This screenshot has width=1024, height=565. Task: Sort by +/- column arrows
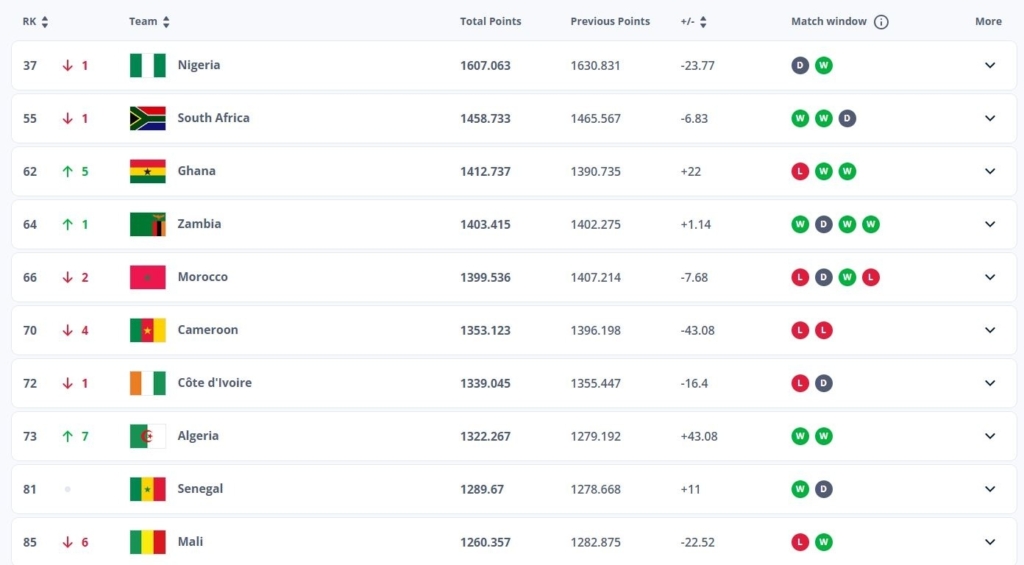pyautogui.click(x=703, y=22)
